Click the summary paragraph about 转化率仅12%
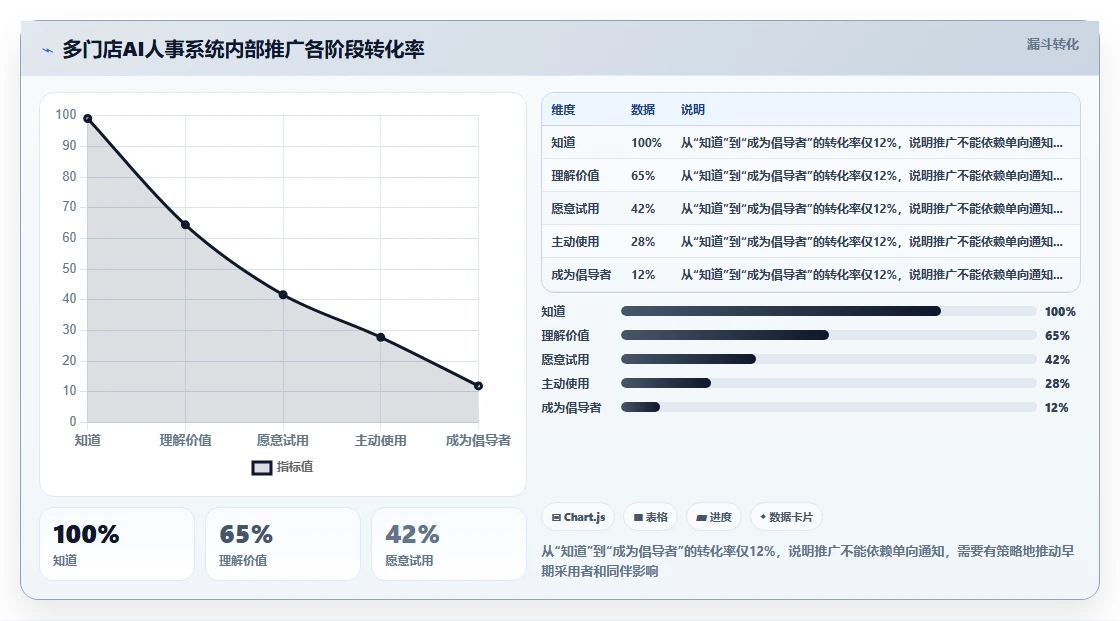 [807, 561]
